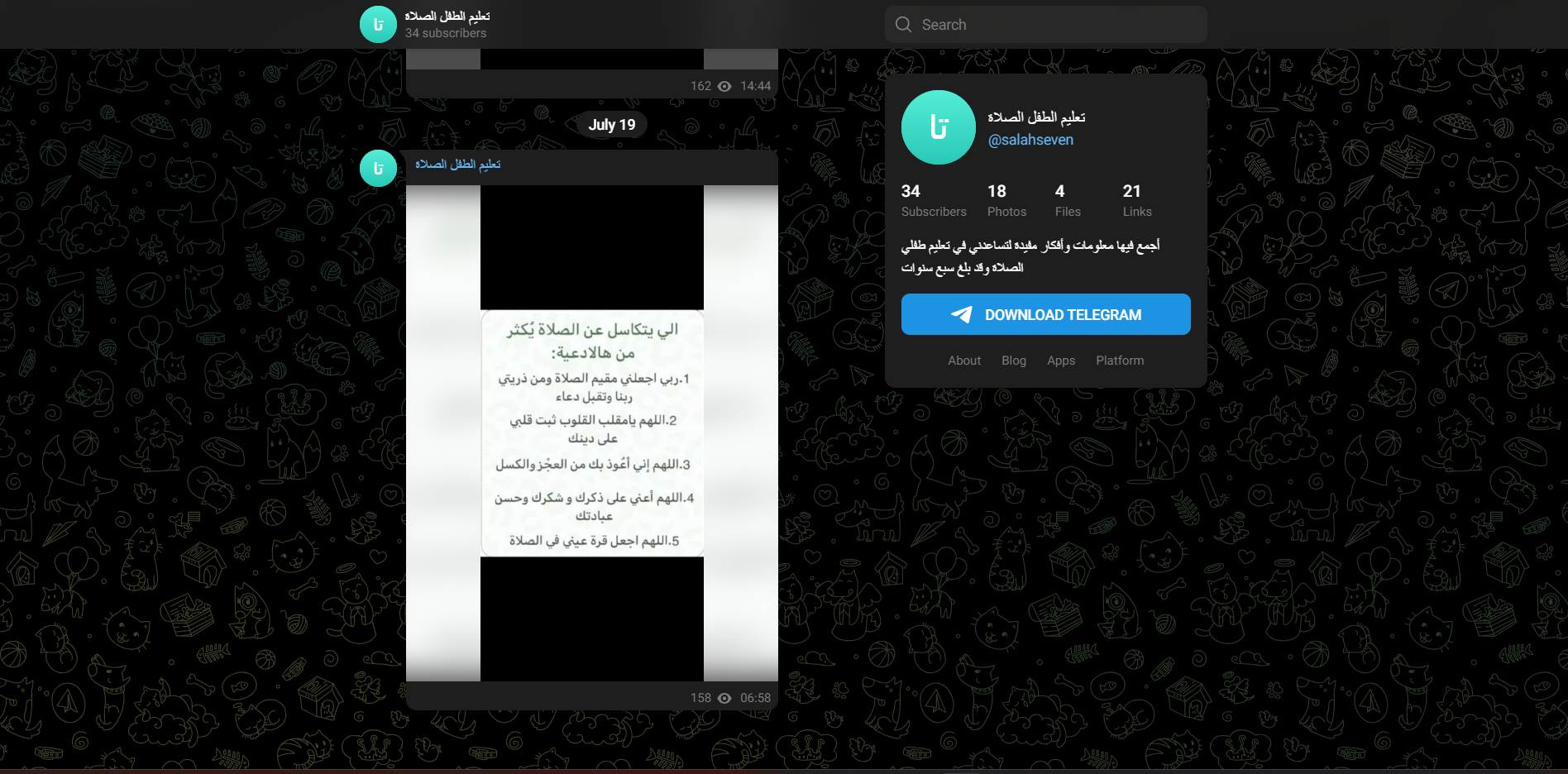Viewport: 1568px width, 774px height.
Task: Open the Blog footer link
Action: coord(1014,361)
